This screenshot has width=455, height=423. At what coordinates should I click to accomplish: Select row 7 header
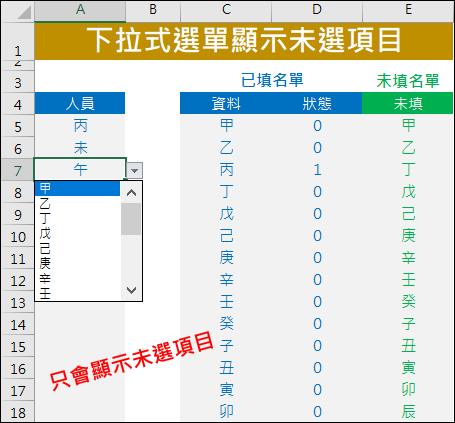[18, 170]
